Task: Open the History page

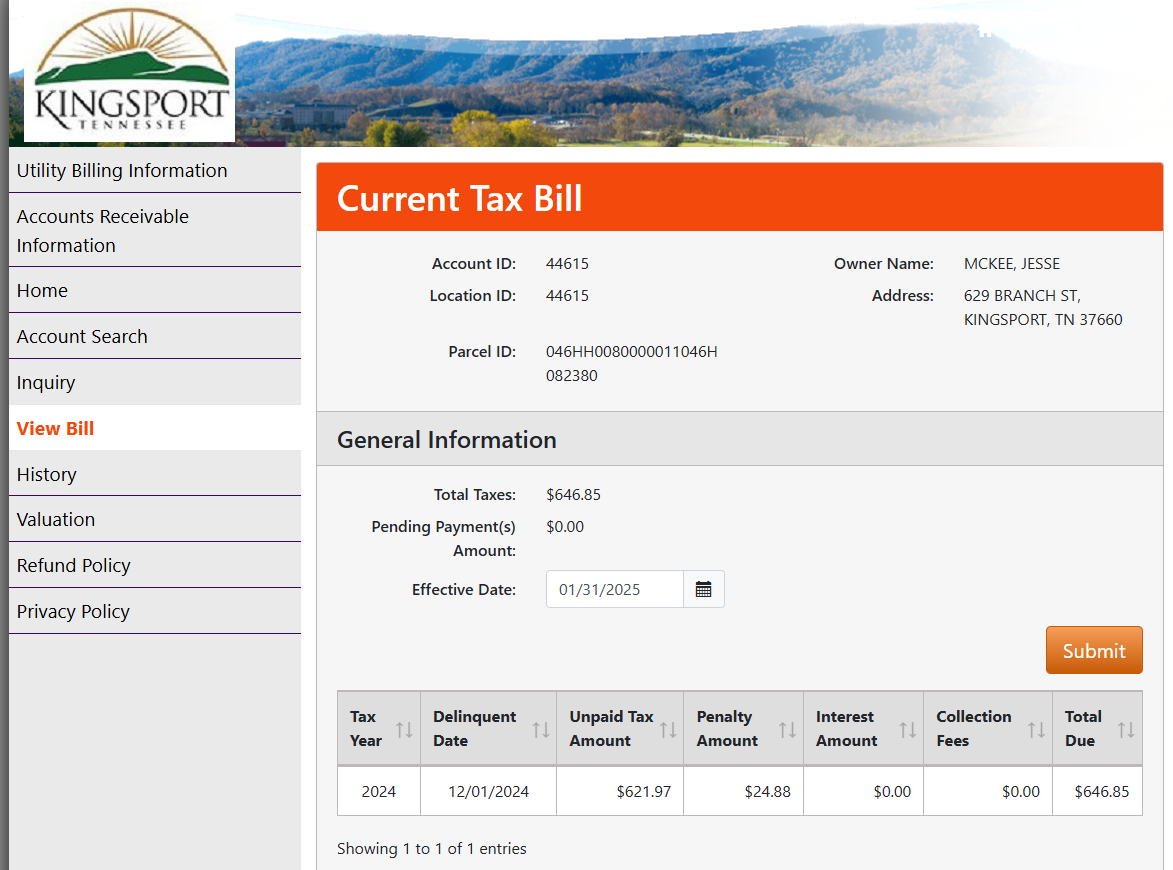Action: (x=46, y=475)
